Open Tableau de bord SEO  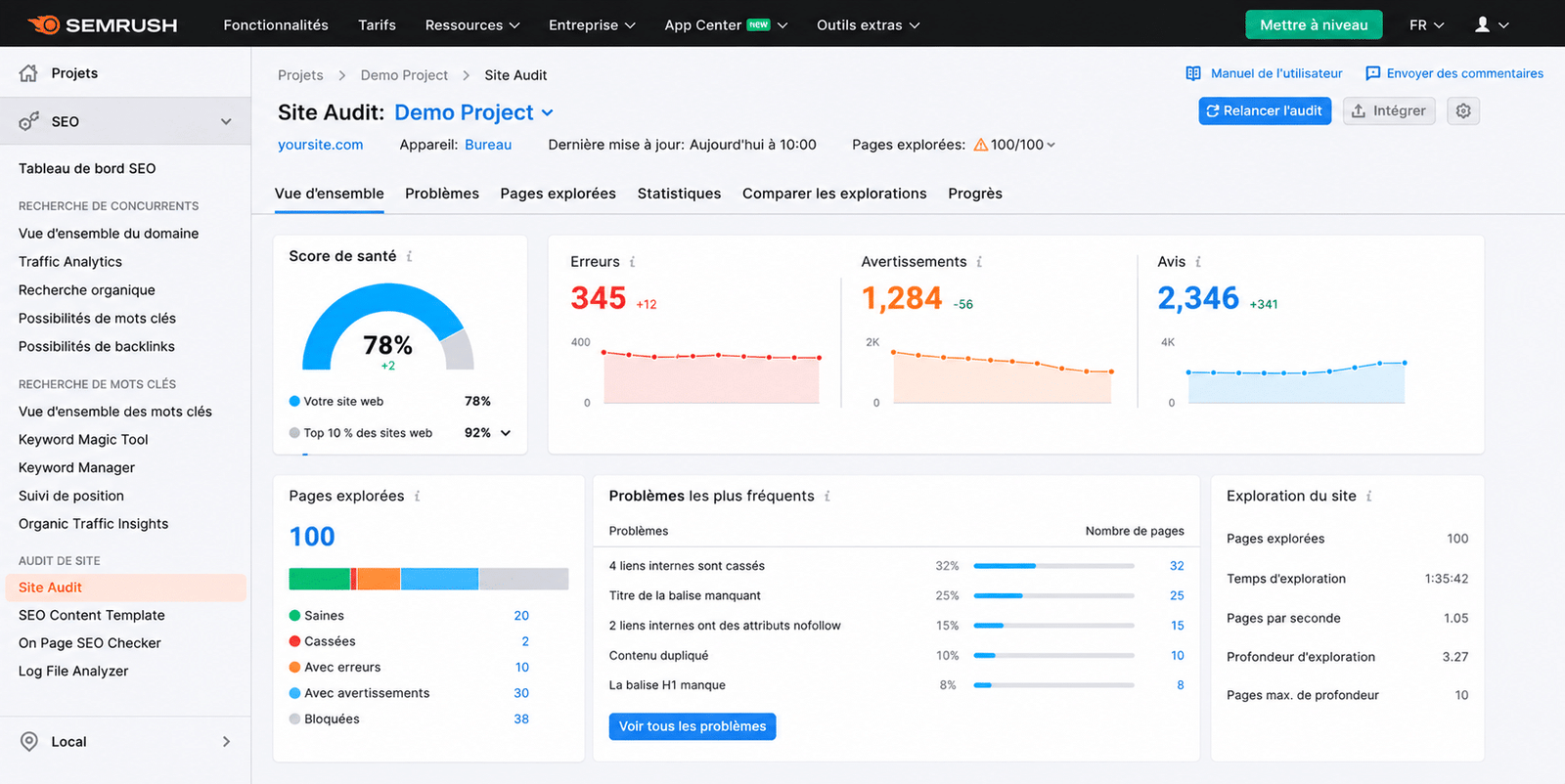(x=87, y=168)
